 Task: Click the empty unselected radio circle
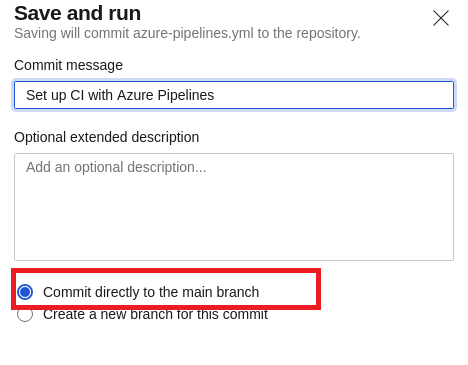point(25,314)
